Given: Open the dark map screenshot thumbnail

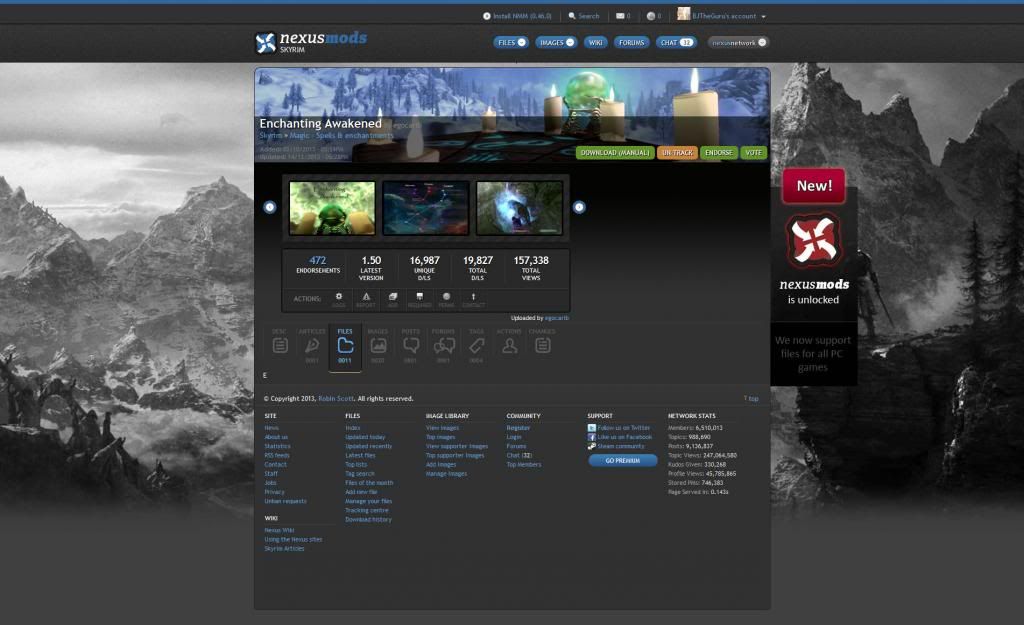Looking at the screenshot, I should point(426,208).
